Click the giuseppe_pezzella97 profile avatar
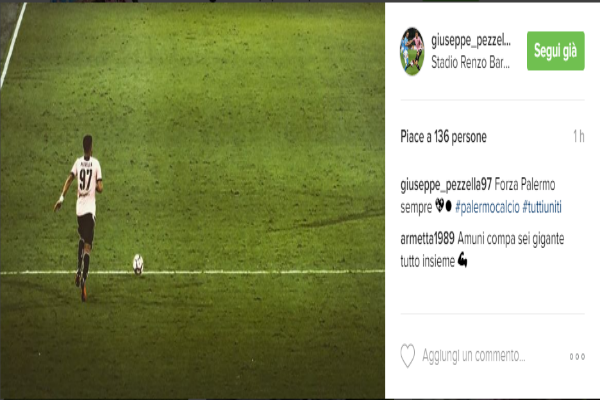600x400 pixels. pyautogui.click(x=412, y=51)
